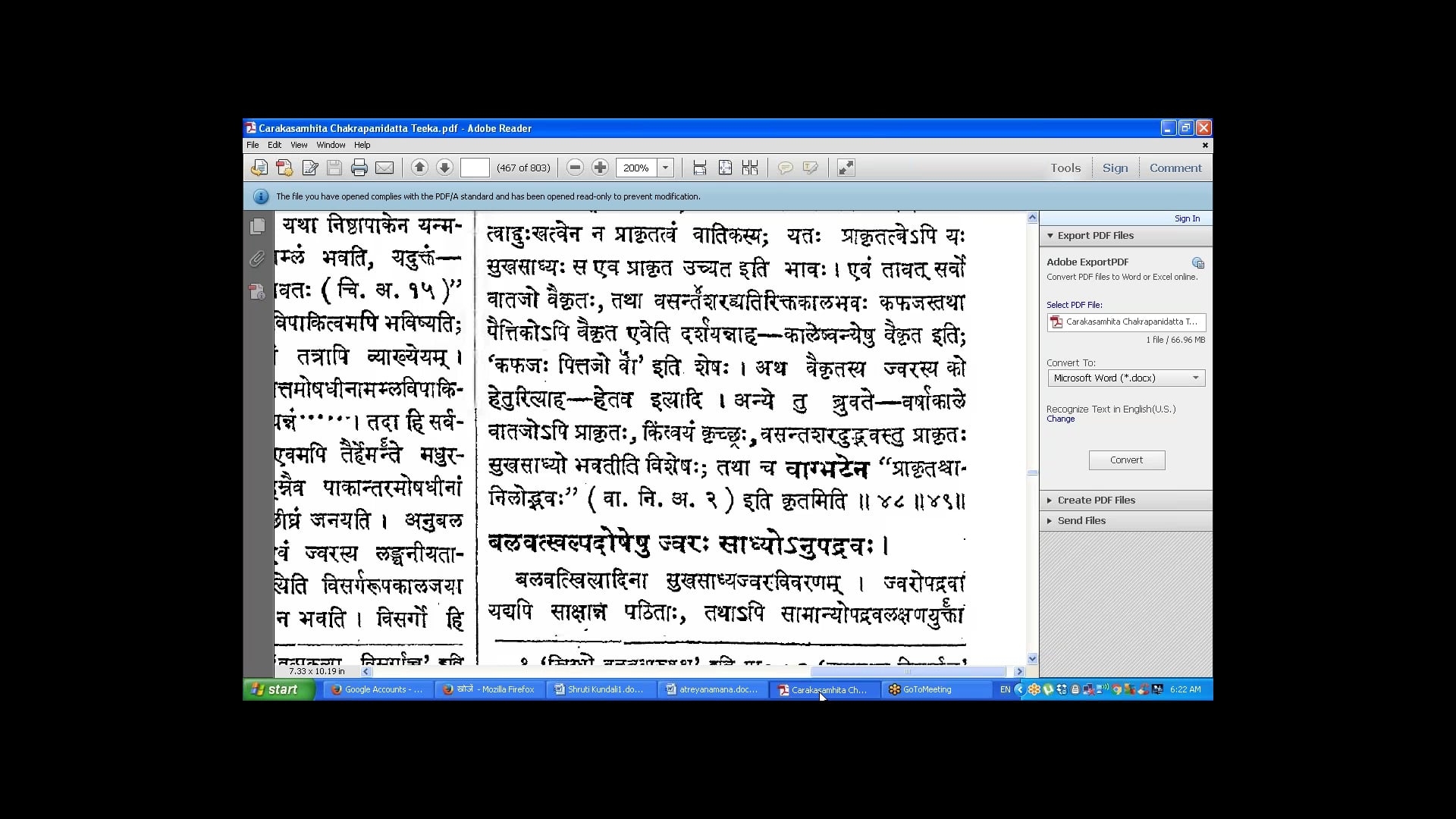
Task: Zoom out with the minus button
Action: (575, 168)
